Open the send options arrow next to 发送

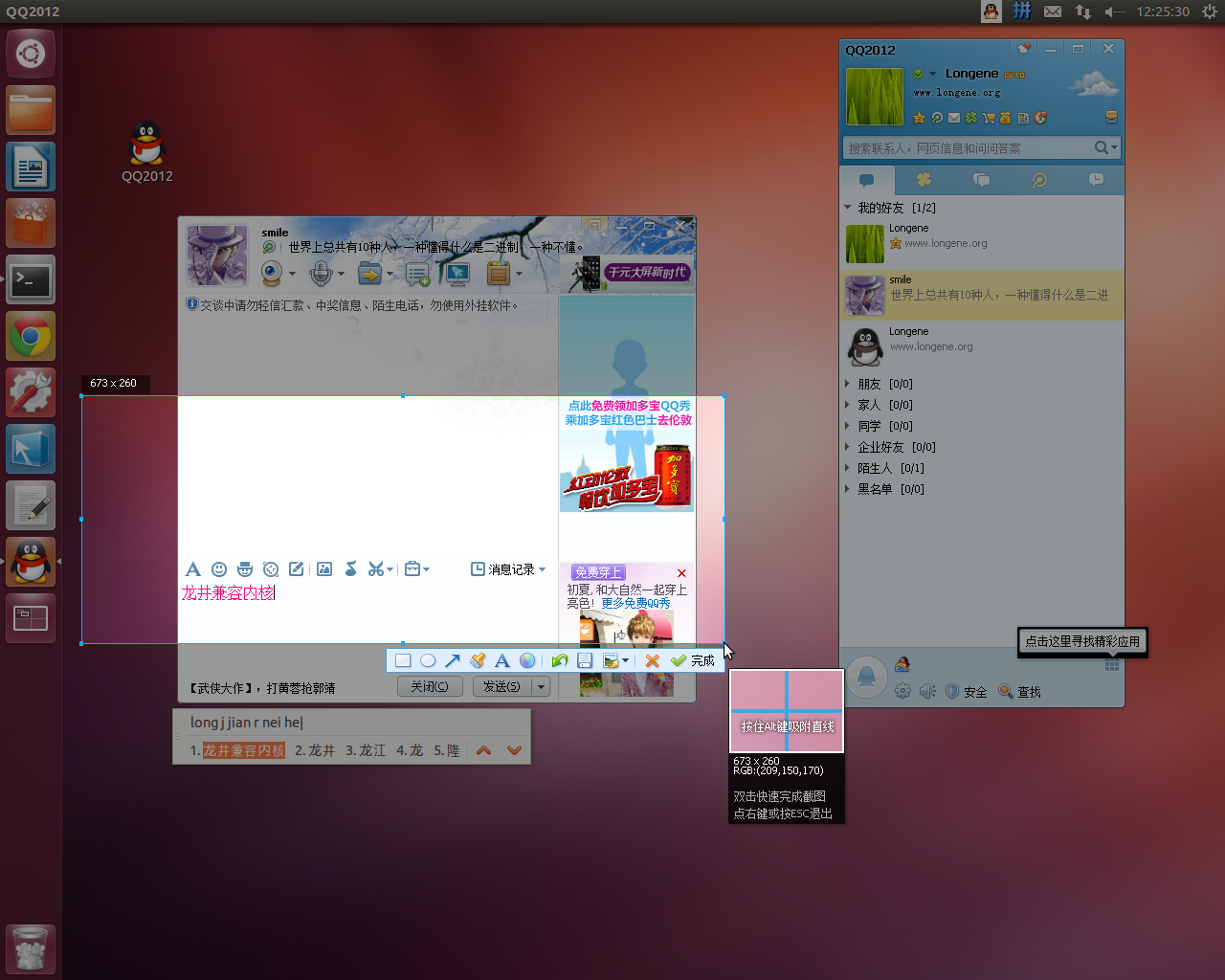click(x=542, y=686)
